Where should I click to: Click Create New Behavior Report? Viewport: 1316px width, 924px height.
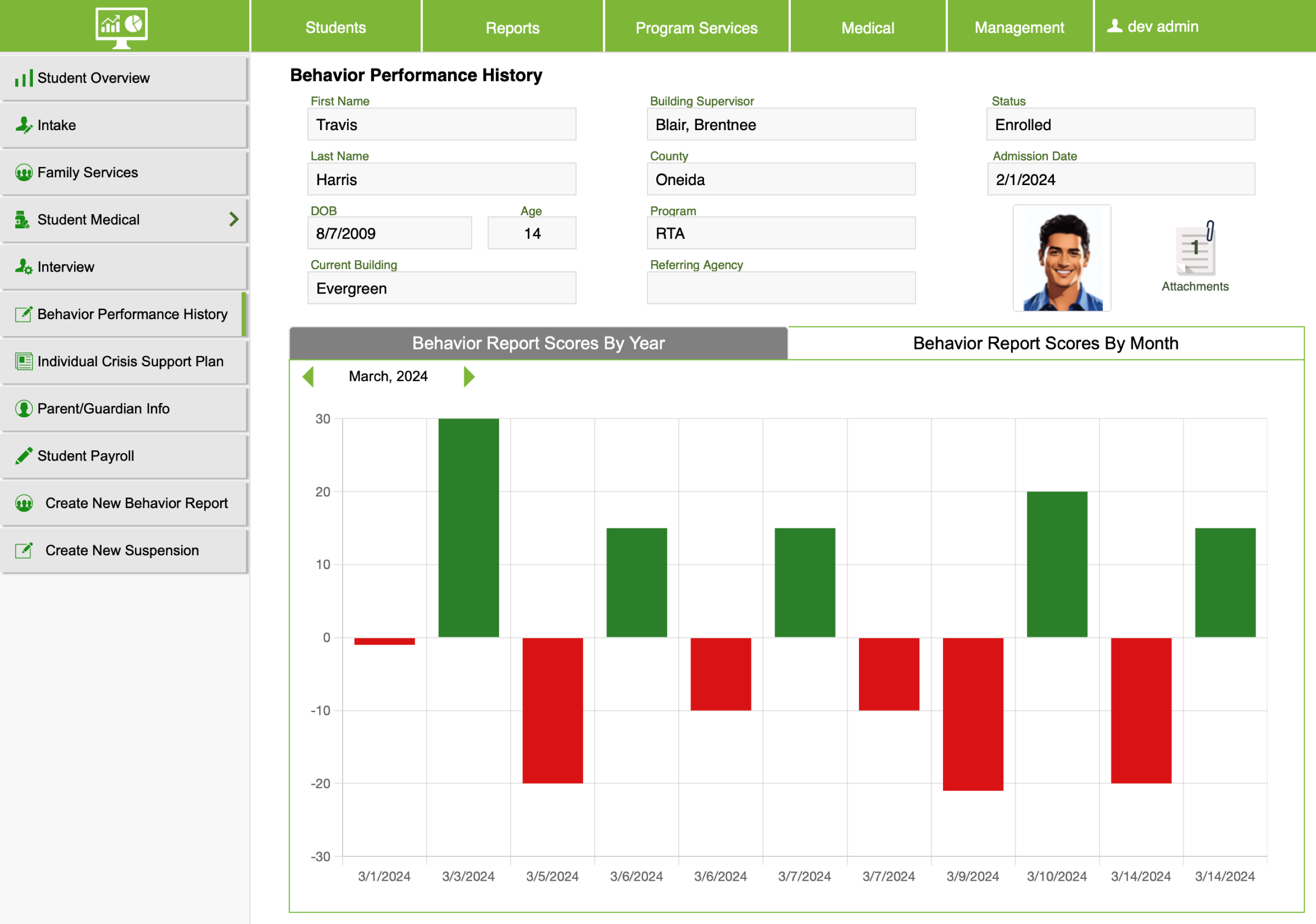coord(124,503)
